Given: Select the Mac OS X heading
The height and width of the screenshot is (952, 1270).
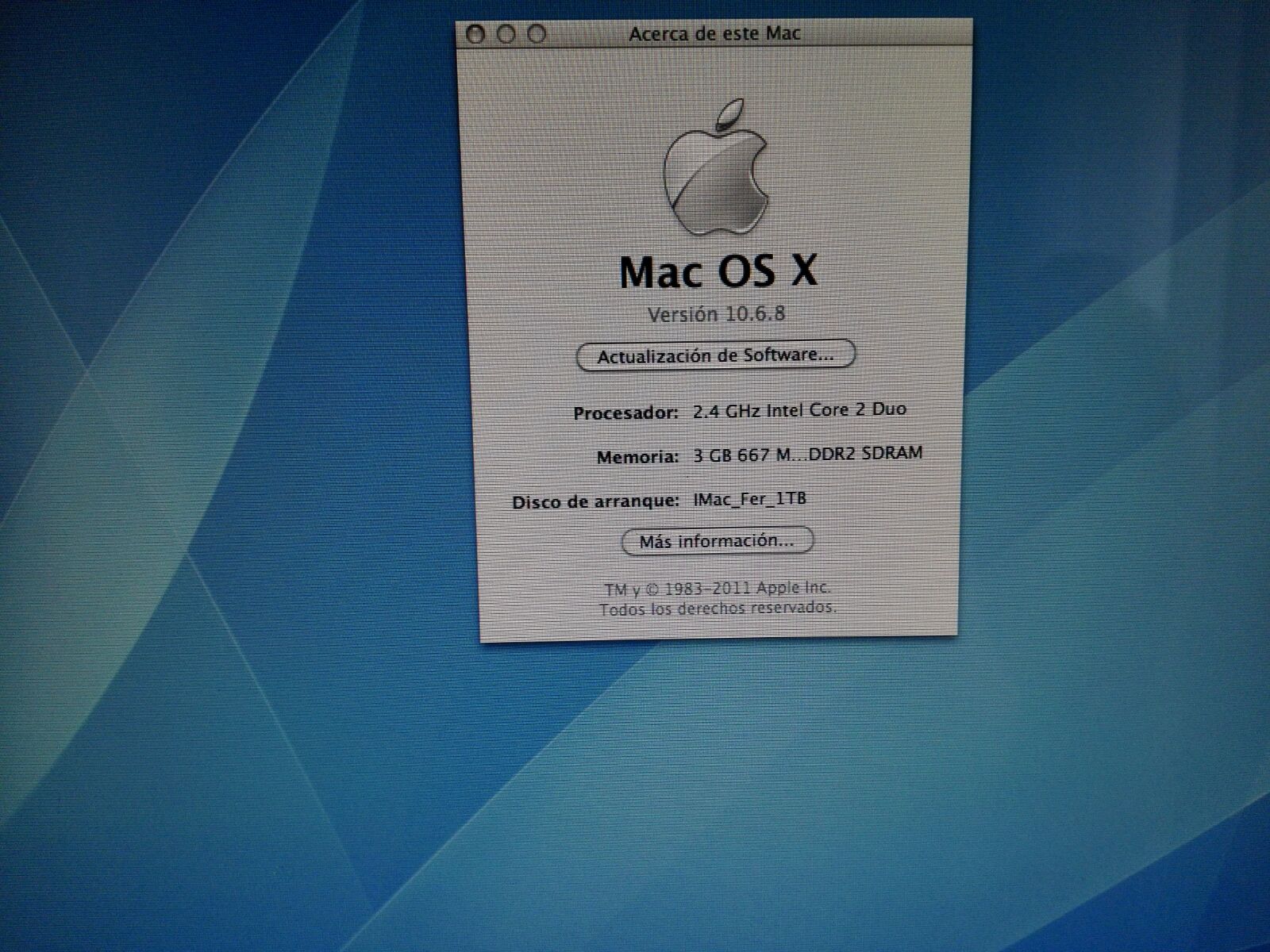Looking at the screenshot, I should tap(718, 272).
